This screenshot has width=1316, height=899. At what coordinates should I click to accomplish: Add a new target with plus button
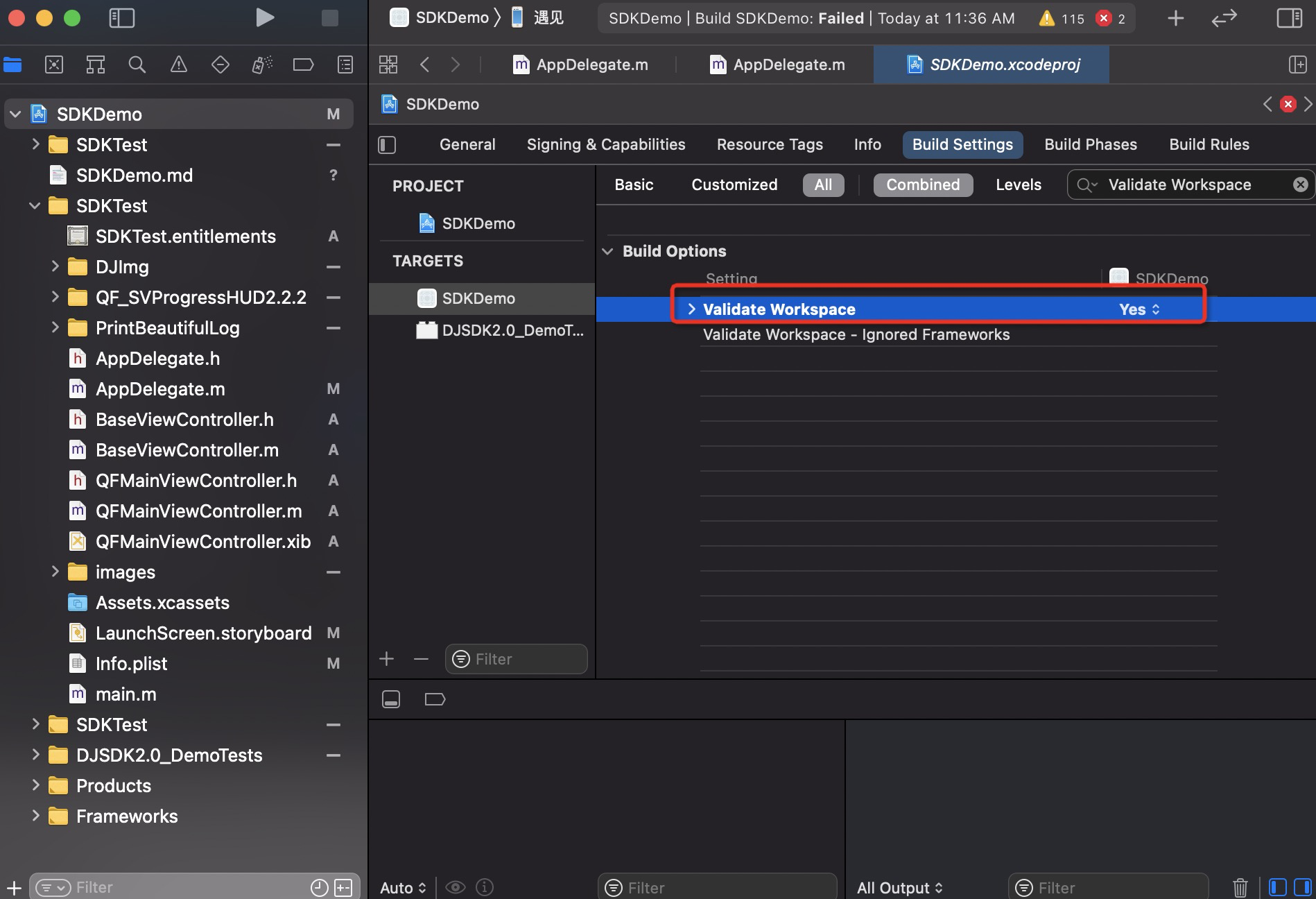point(387,659)
